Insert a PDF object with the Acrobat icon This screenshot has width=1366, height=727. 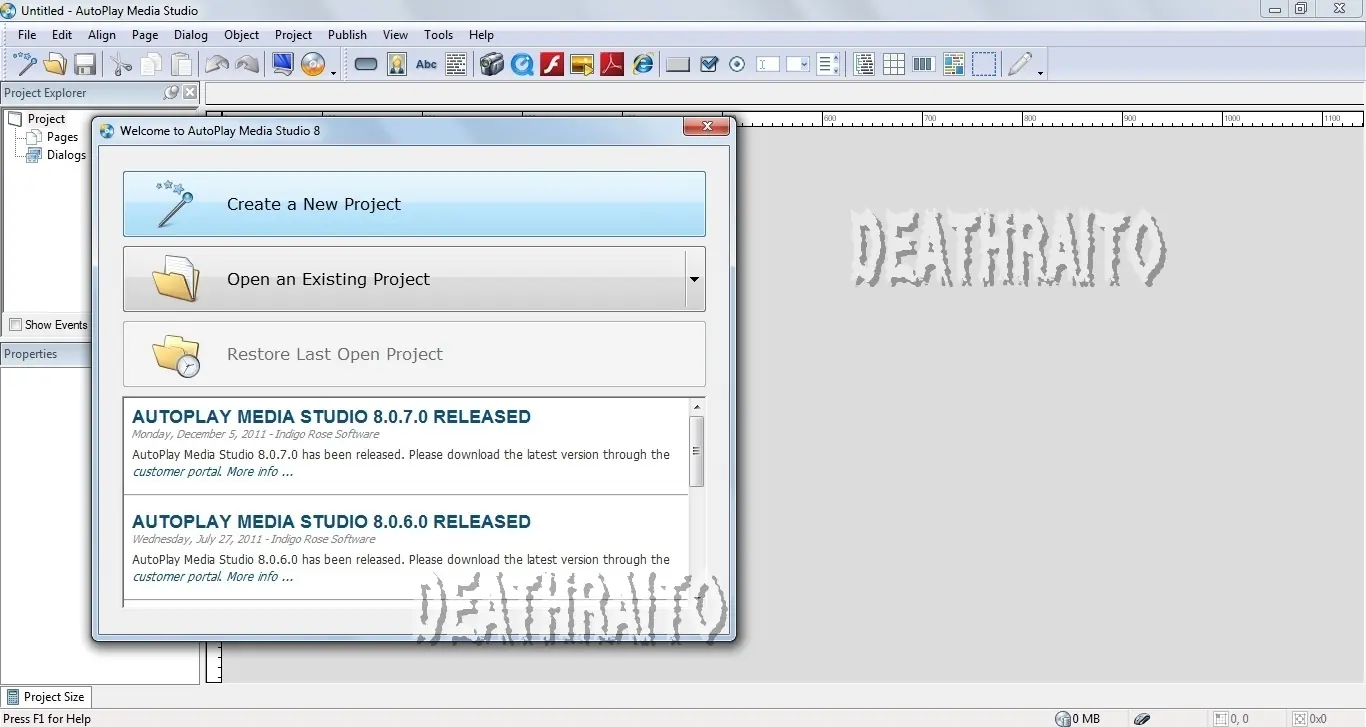(612, 65)
